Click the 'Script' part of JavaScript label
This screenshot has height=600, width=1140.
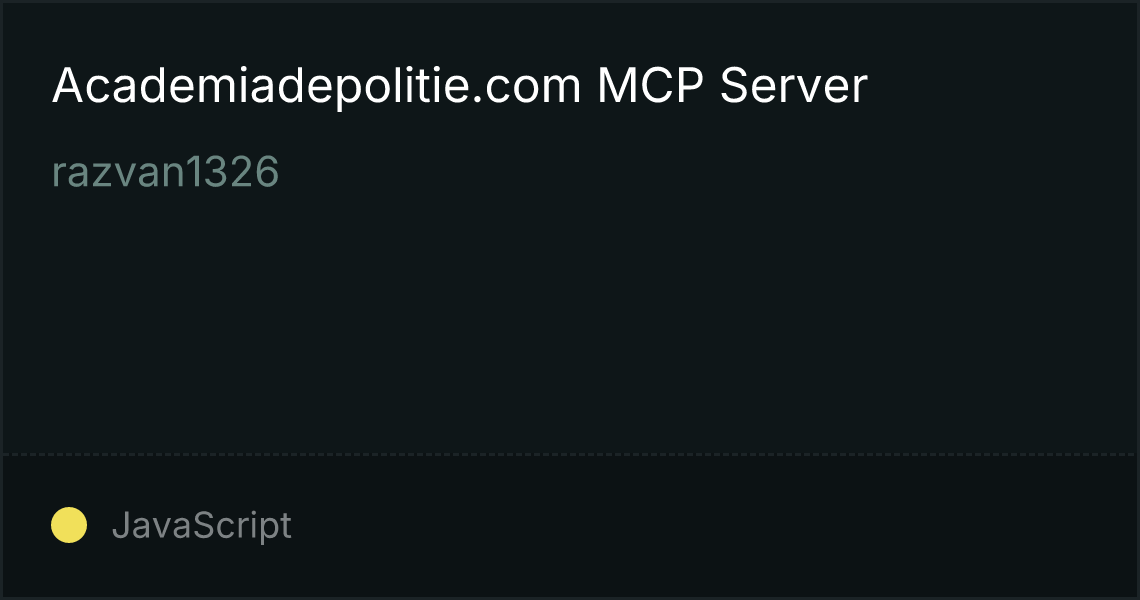pos(242,525)
